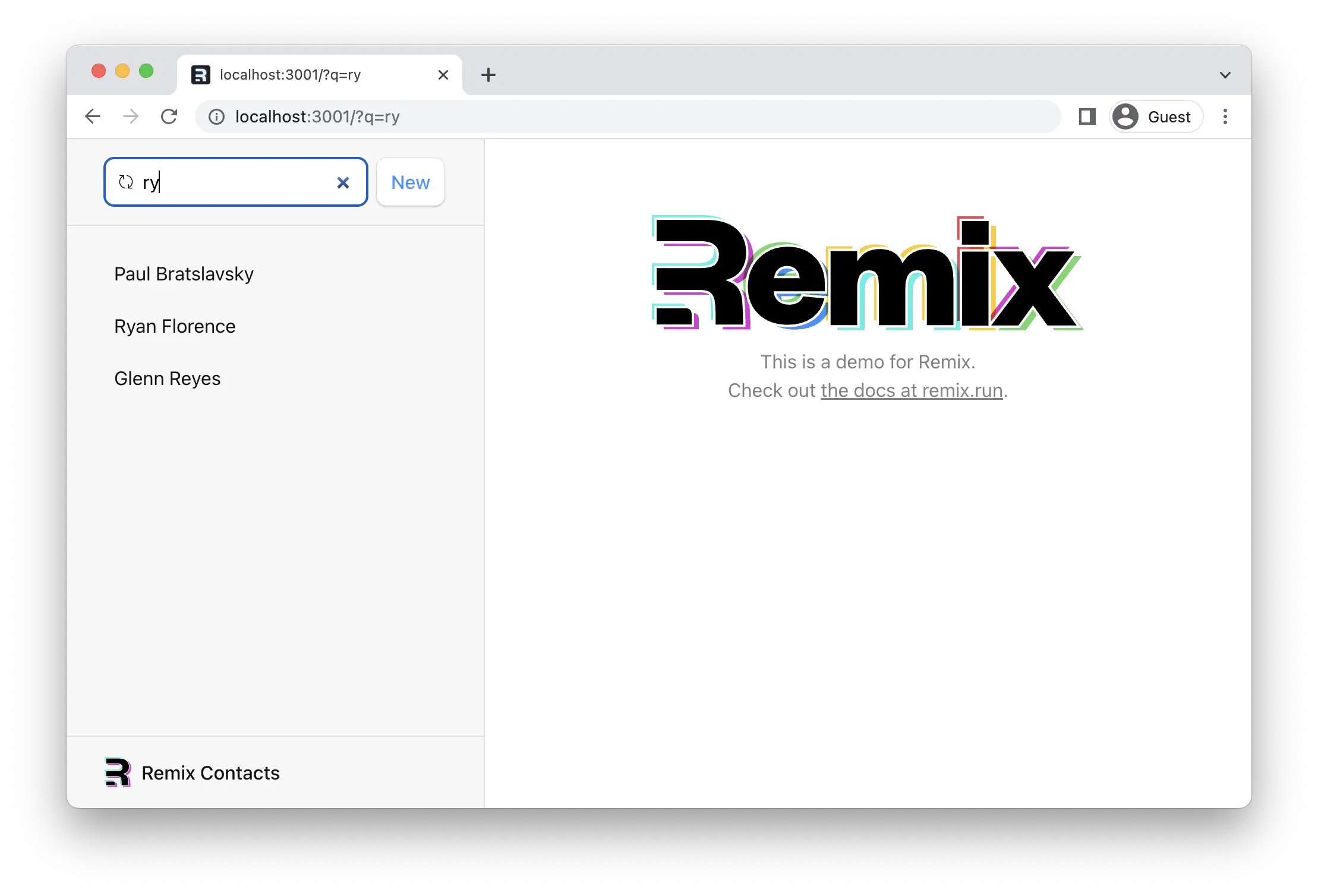Click the red macOS close window button
This screenshot has height=896, width=1318.
(99, 71)
